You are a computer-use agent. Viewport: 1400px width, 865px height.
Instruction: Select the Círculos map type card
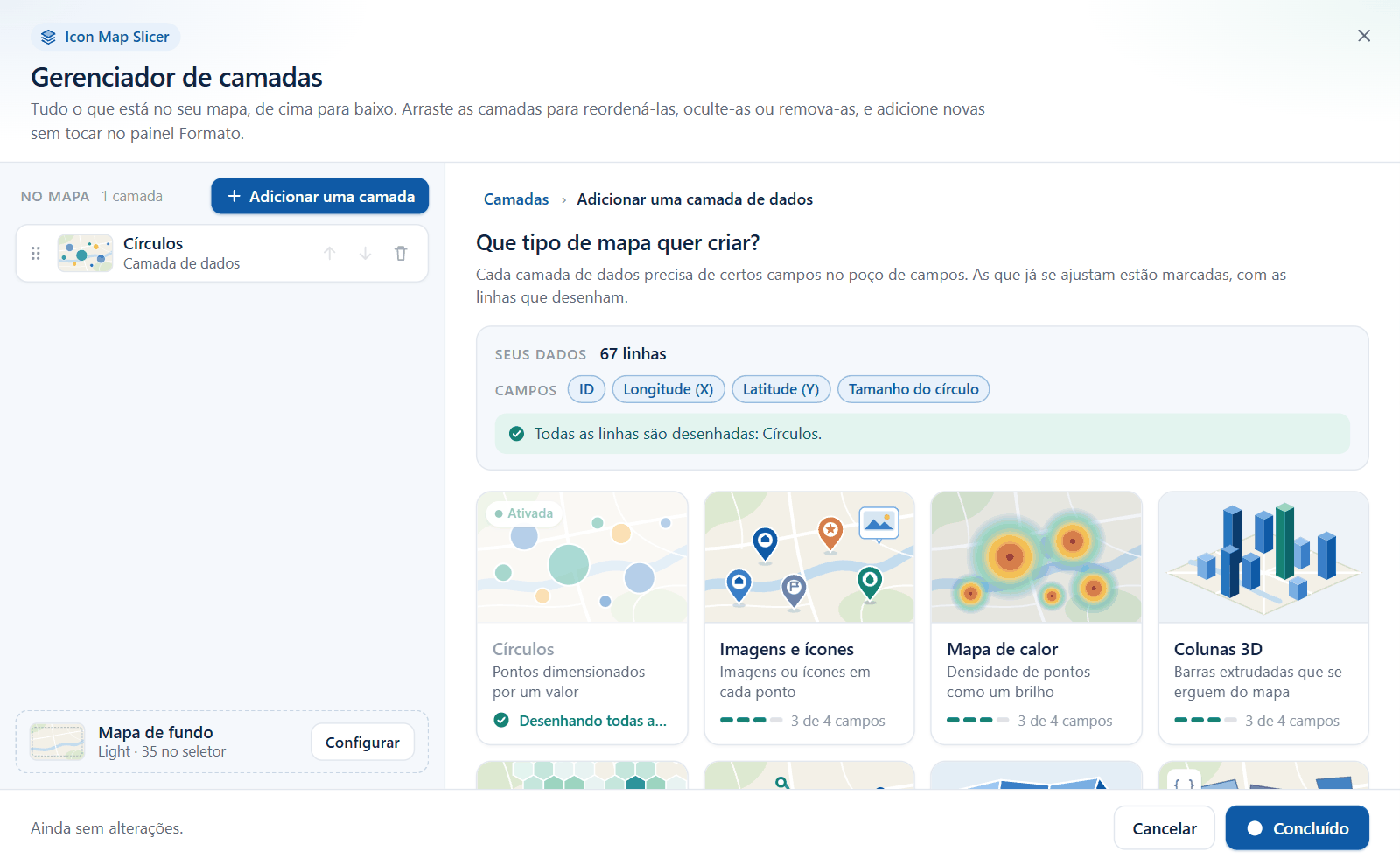click(x=582, y=617)
